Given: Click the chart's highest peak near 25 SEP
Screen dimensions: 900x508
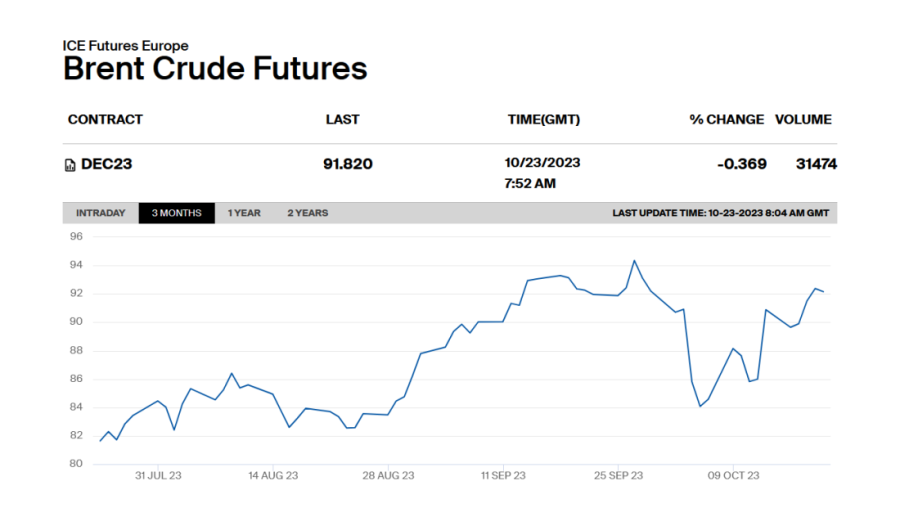Looking at the screenshot, I should point(634,261).
